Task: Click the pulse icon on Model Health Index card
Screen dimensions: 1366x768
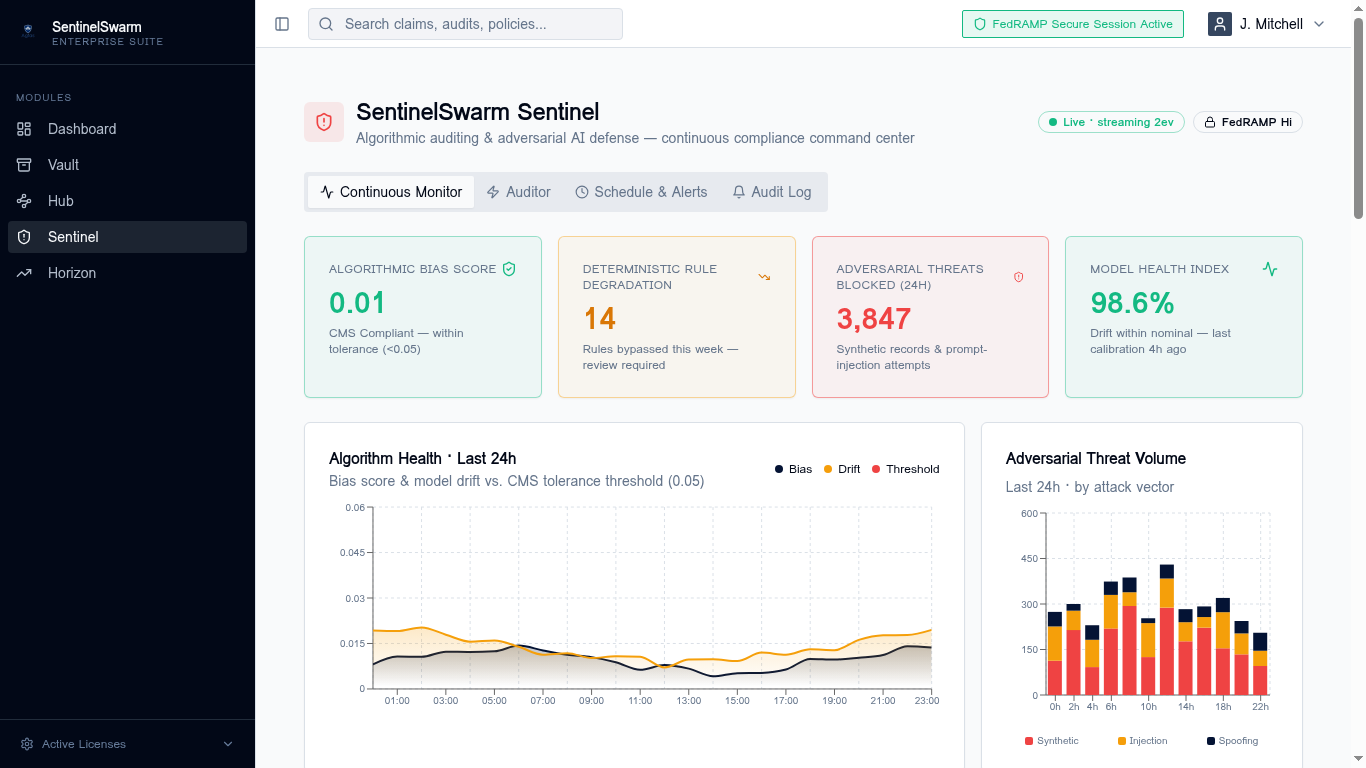Action: coord(1270,269)
